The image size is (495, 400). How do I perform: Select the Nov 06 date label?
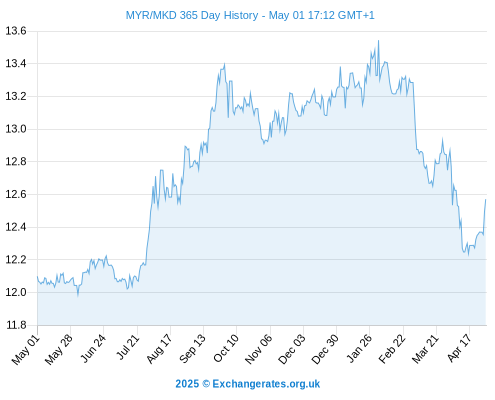click(x=259, y=349)
